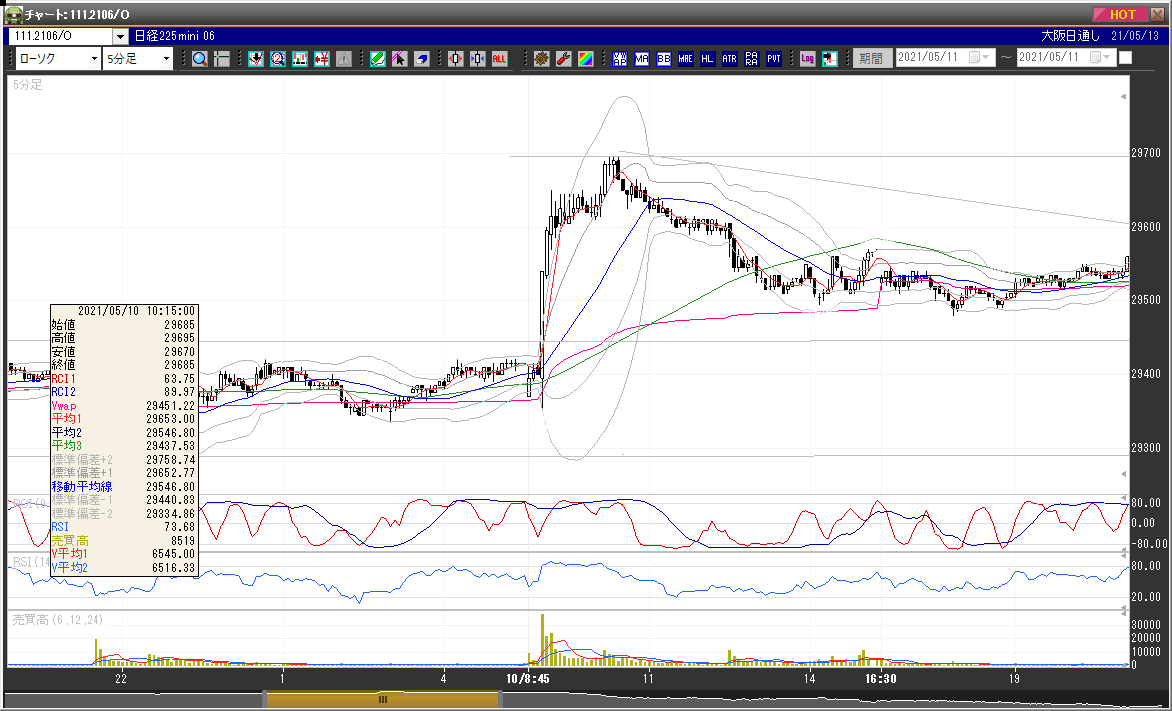This screenshot has height=711, width=1172.
Task: Click the 大阪日通し session label
Action: pyautogui.click(x=1071, y=36)
